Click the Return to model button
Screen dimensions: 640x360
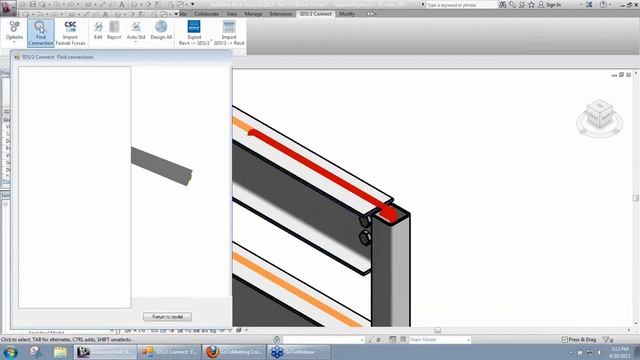pyautogui.click(x=167, y=317)
